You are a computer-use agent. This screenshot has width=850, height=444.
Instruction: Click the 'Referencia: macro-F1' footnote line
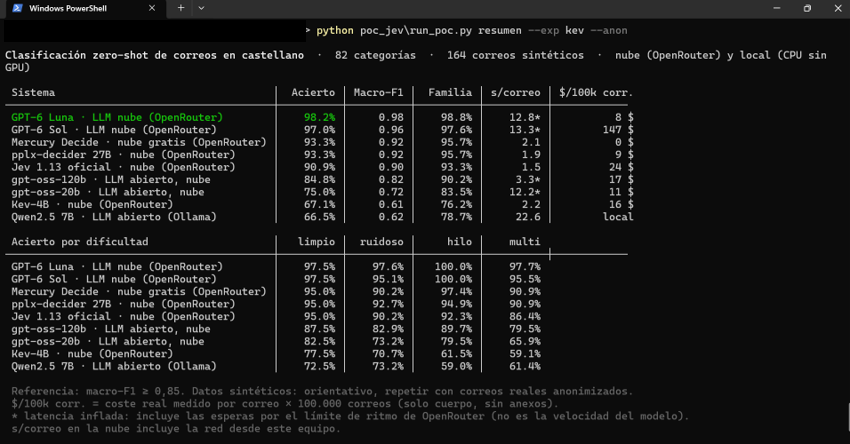point(322,391)
